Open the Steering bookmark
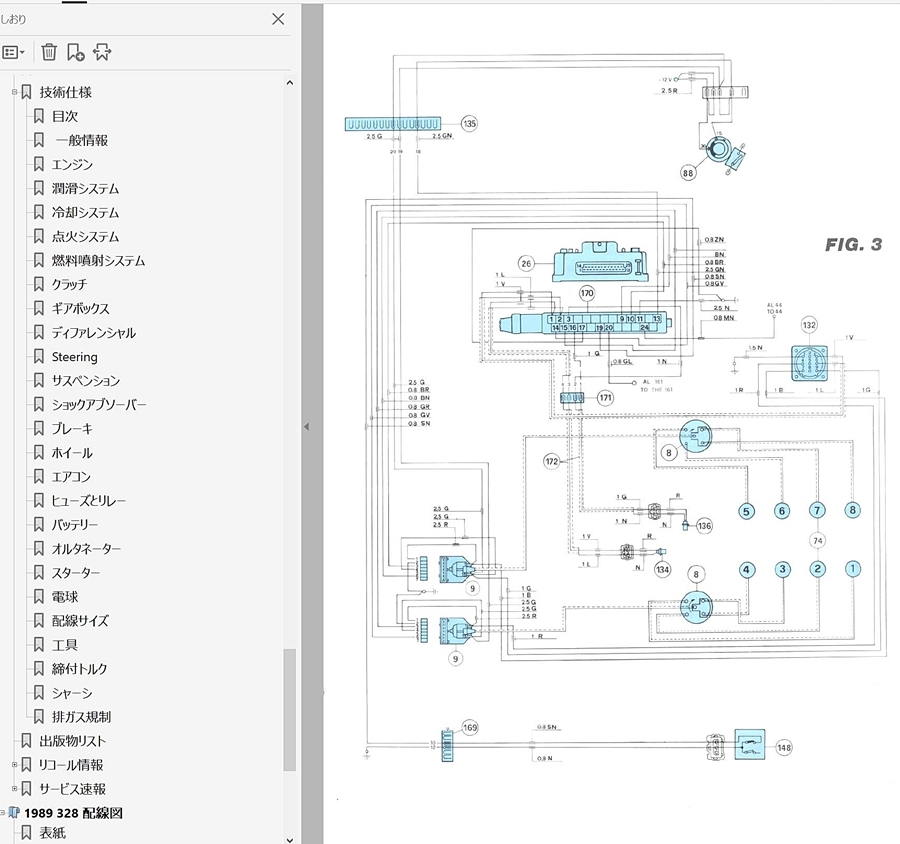This screenshot has width=900, height=844. [x=75, y=357]
